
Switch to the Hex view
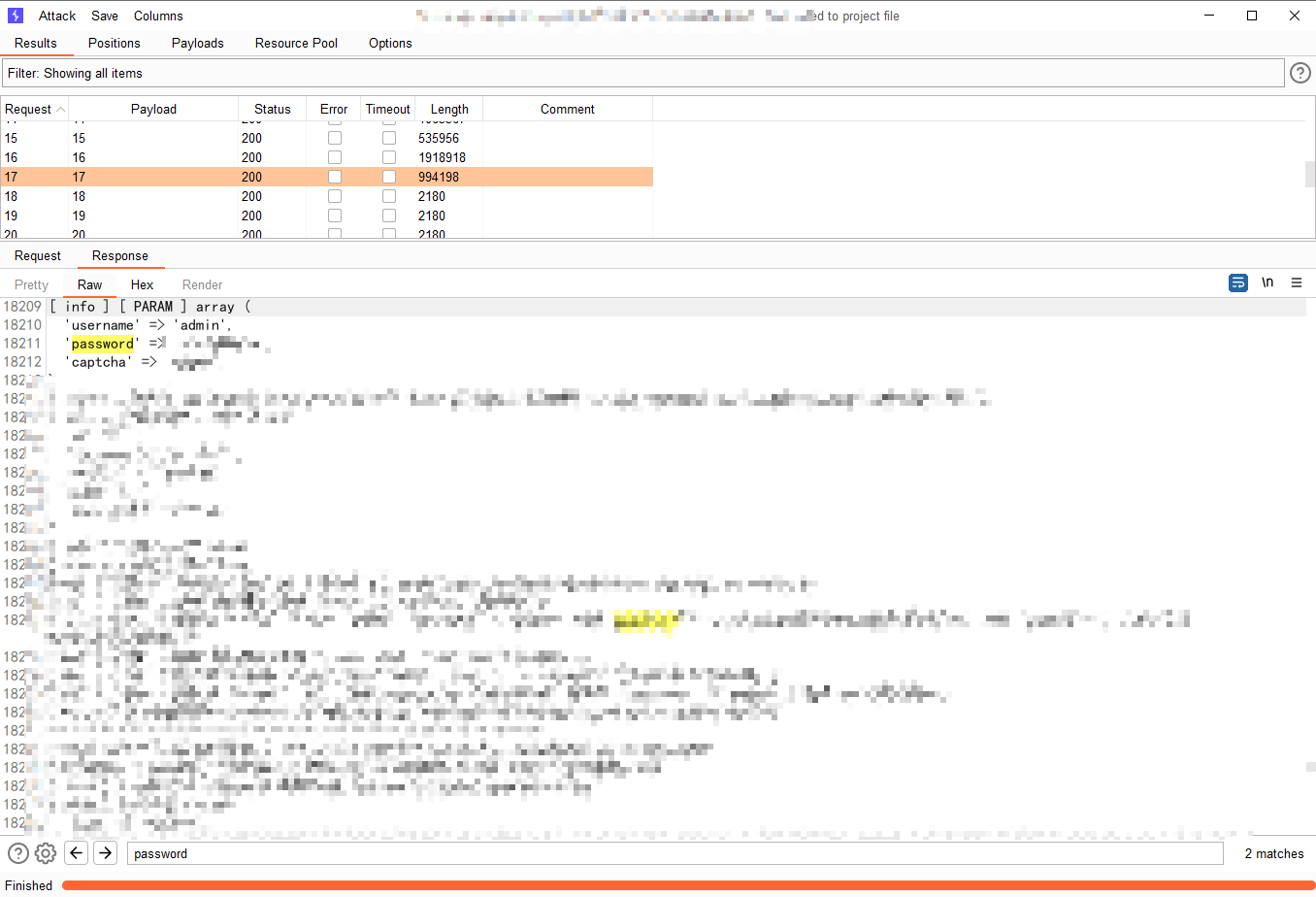click(142, 284)
